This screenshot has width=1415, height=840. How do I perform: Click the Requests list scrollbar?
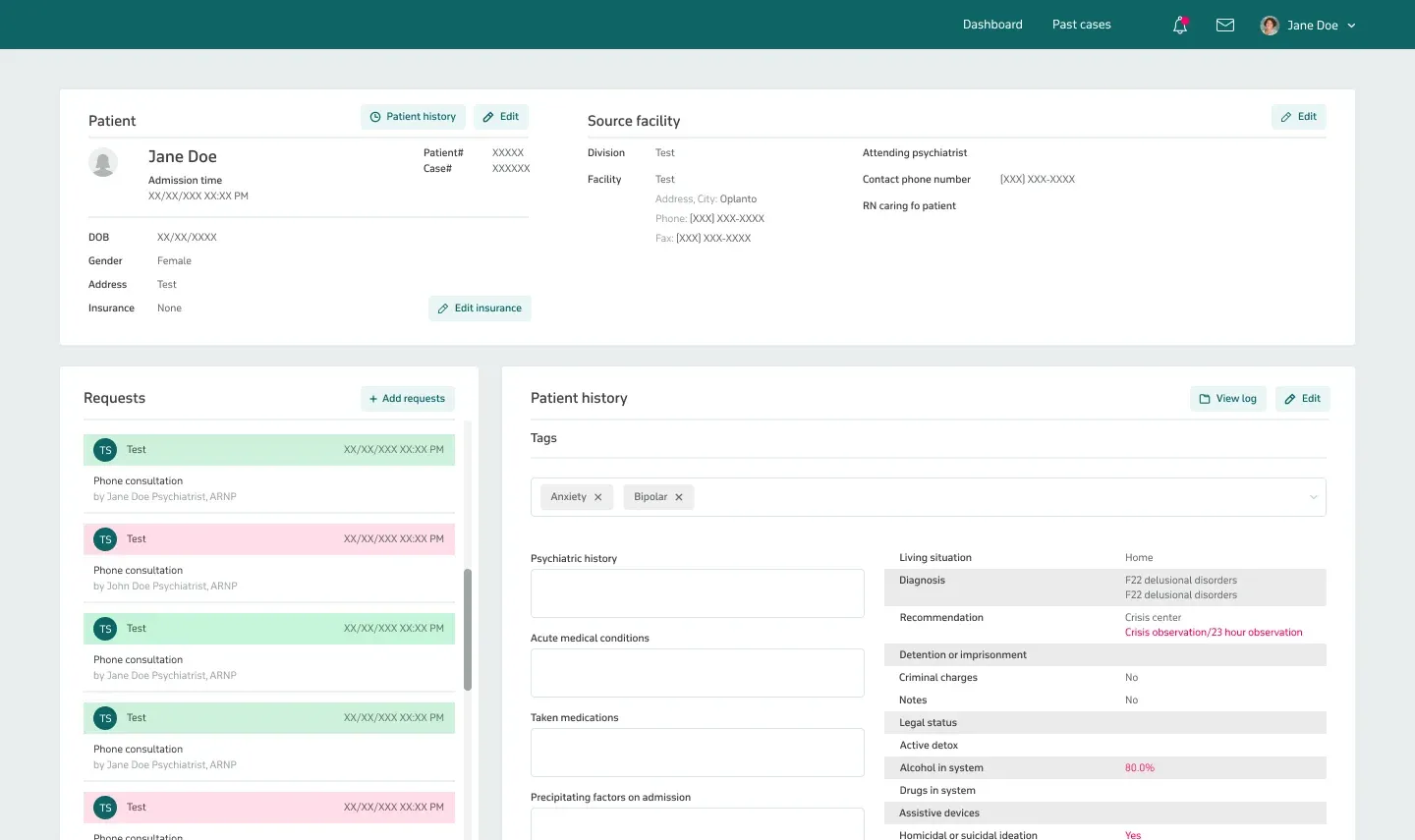tap(468, 629)
